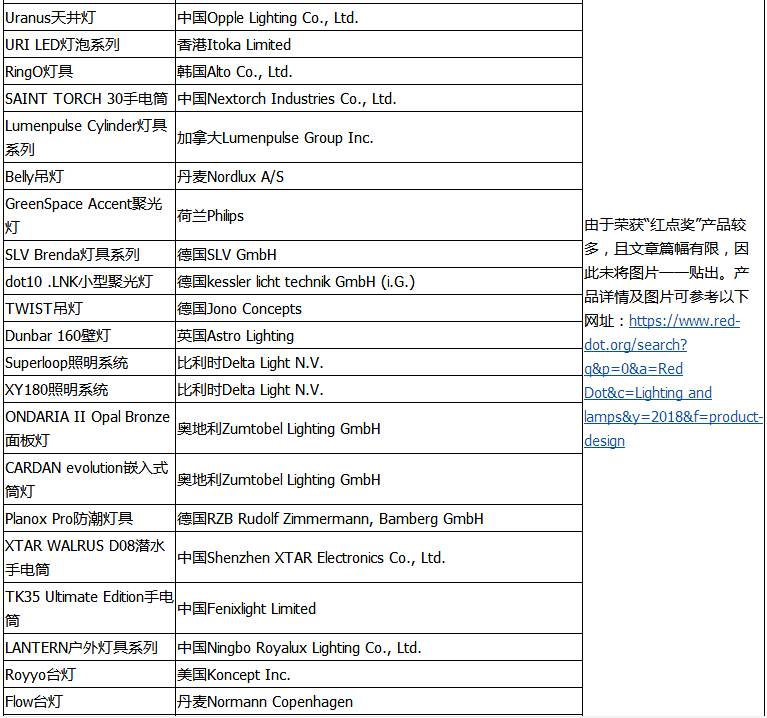Click '德国SLV GmbH' cell

[x=379, y=254]
